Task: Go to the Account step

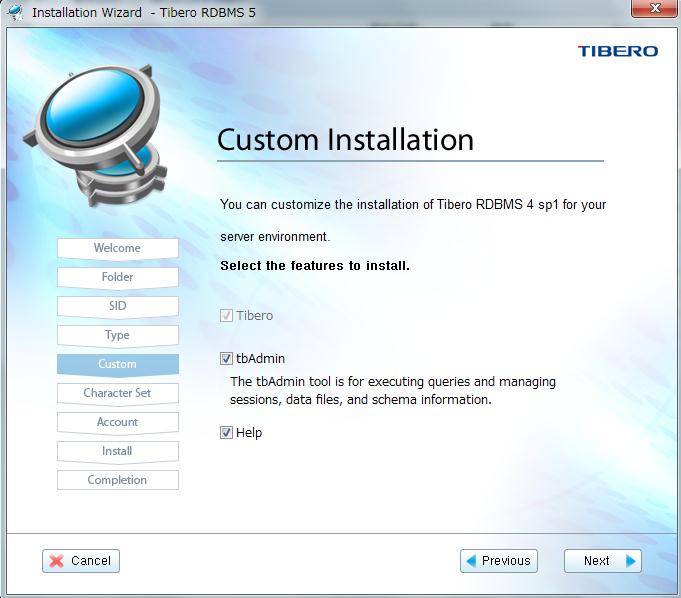Action: click(x=118, y=422)
